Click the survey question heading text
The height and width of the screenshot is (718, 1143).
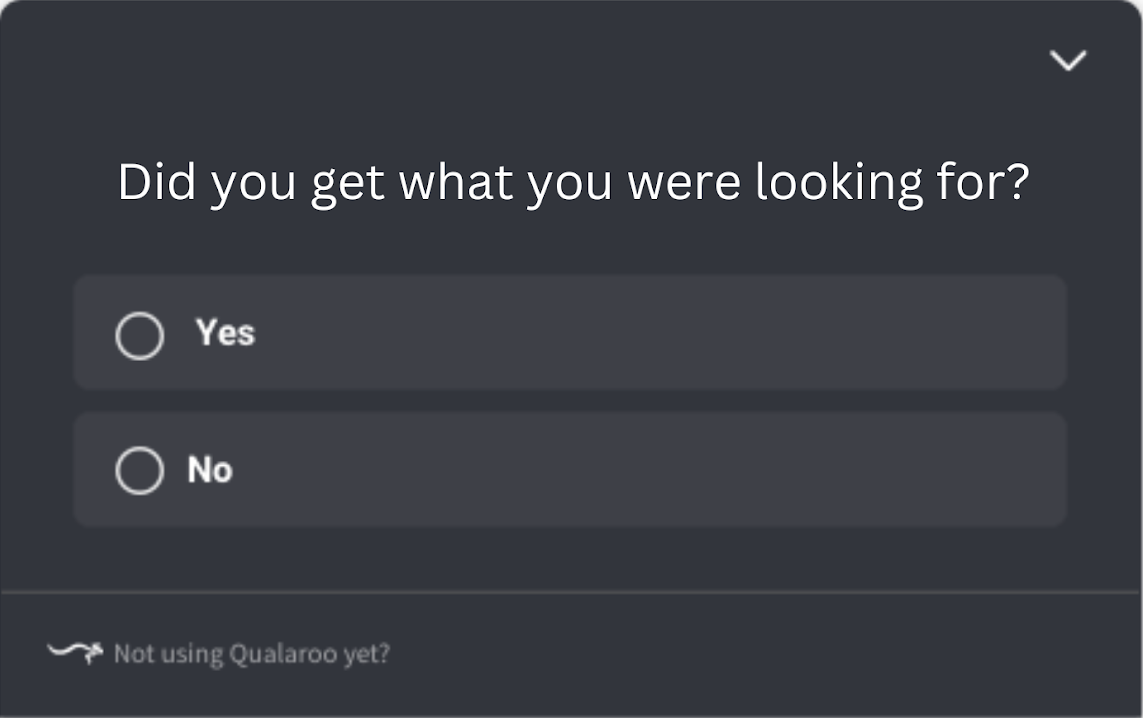572,184
